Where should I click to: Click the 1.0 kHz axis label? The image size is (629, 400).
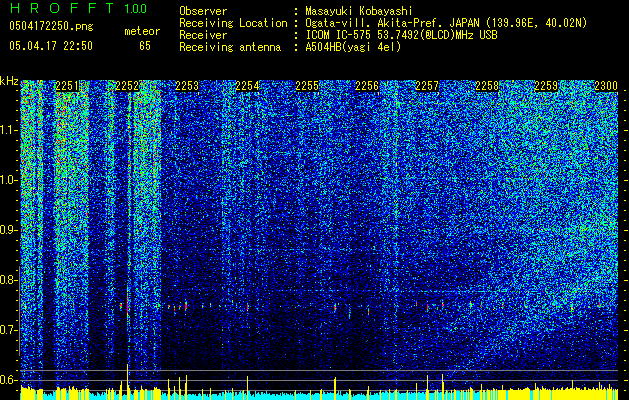pyautogui.click(x=9, y=180)
